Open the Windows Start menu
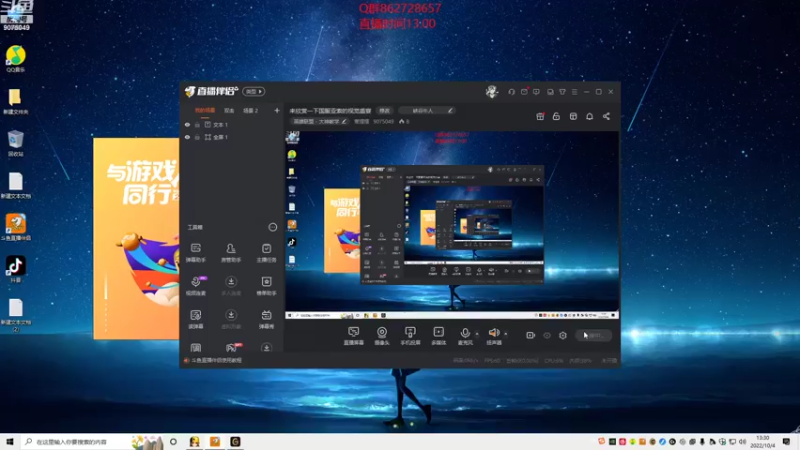800x450 pixels. point(9,442)
